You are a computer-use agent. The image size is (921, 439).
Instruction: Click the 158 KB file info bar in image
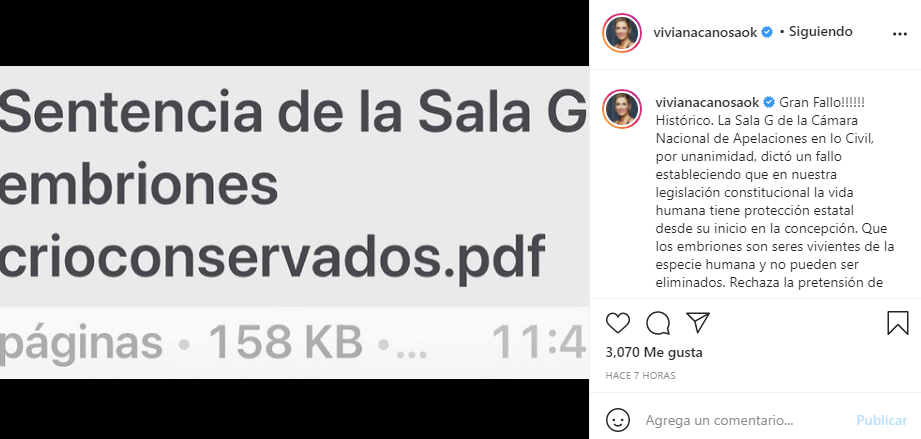click(x=294, y=342)
